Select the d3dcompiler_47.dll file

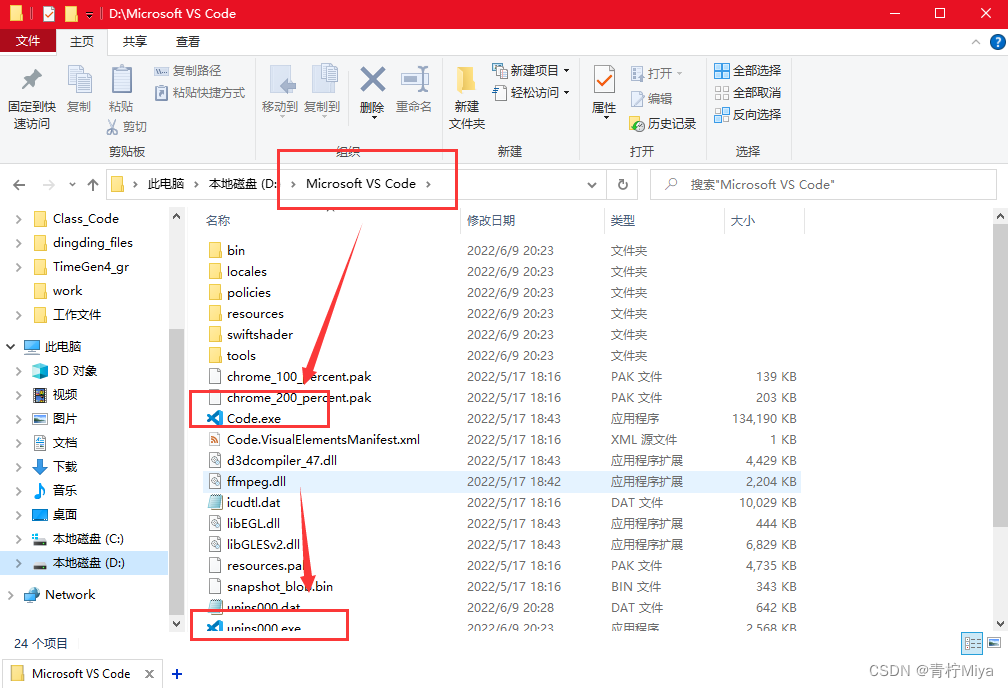[282, 461]
